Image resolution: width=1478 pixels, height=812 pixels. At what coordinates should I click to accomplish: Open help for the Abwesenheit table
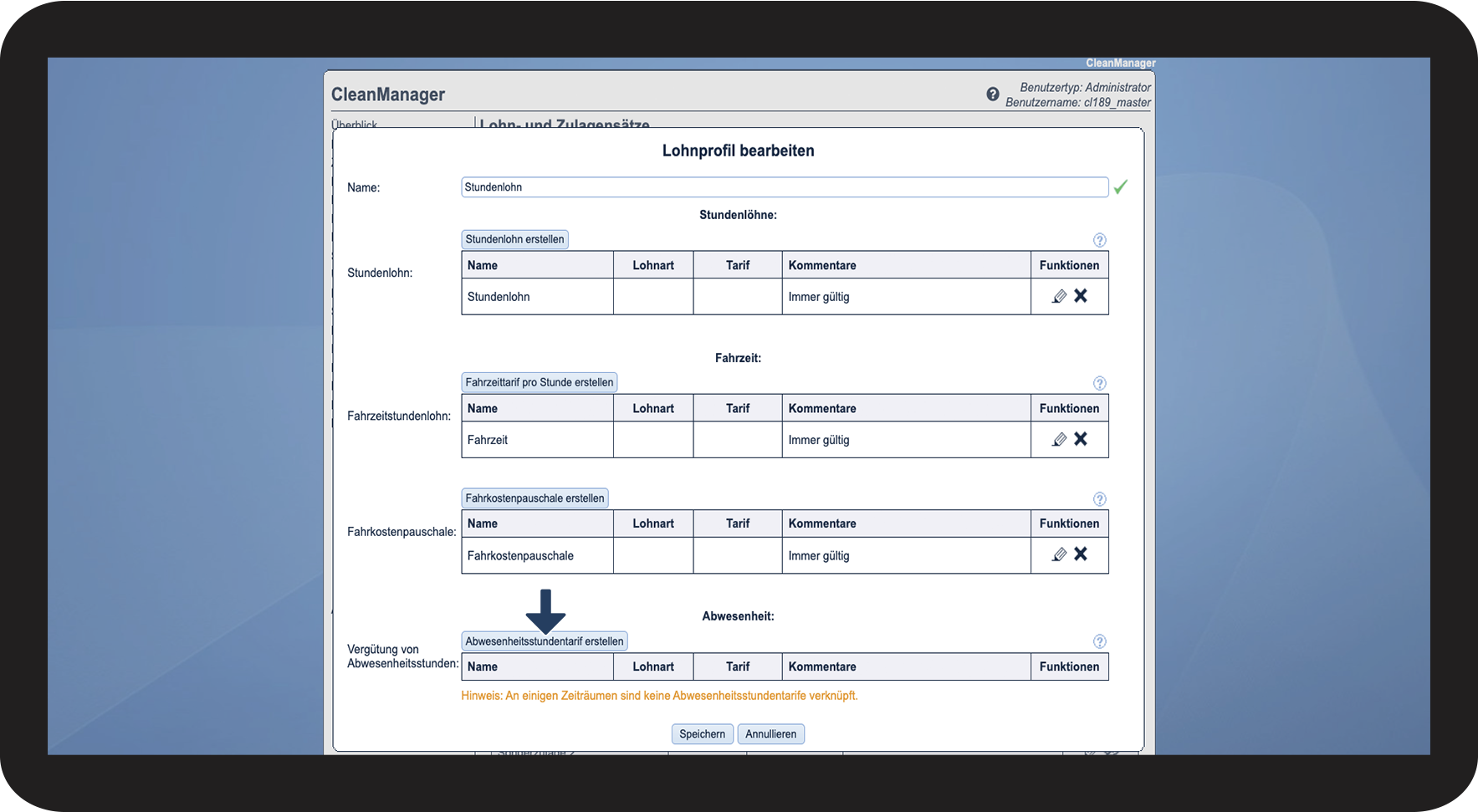1099,641
